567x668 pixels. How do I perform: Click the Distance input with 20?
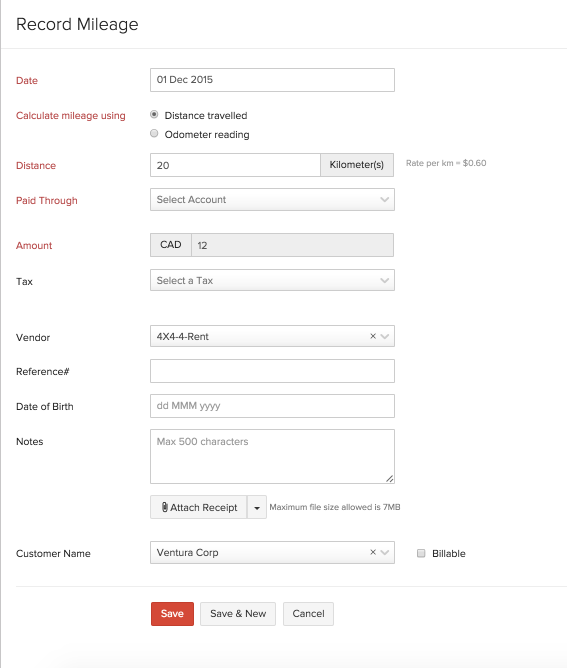tap(235, 165)
